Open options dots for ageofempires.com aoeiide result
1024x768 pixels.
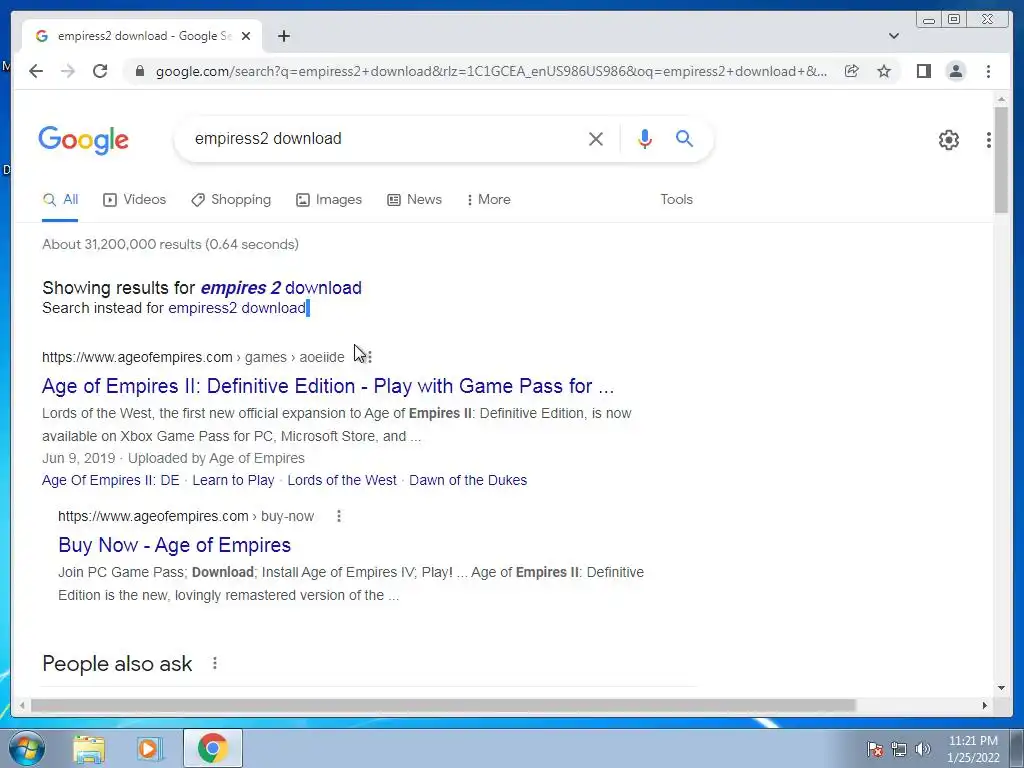point(370,357)
